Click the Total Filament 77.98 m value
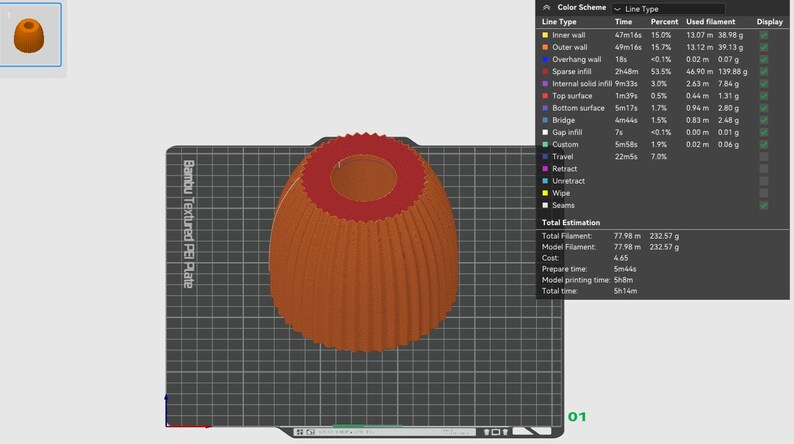The width and height of the screenshot is (794, 444). click(627, 236)
